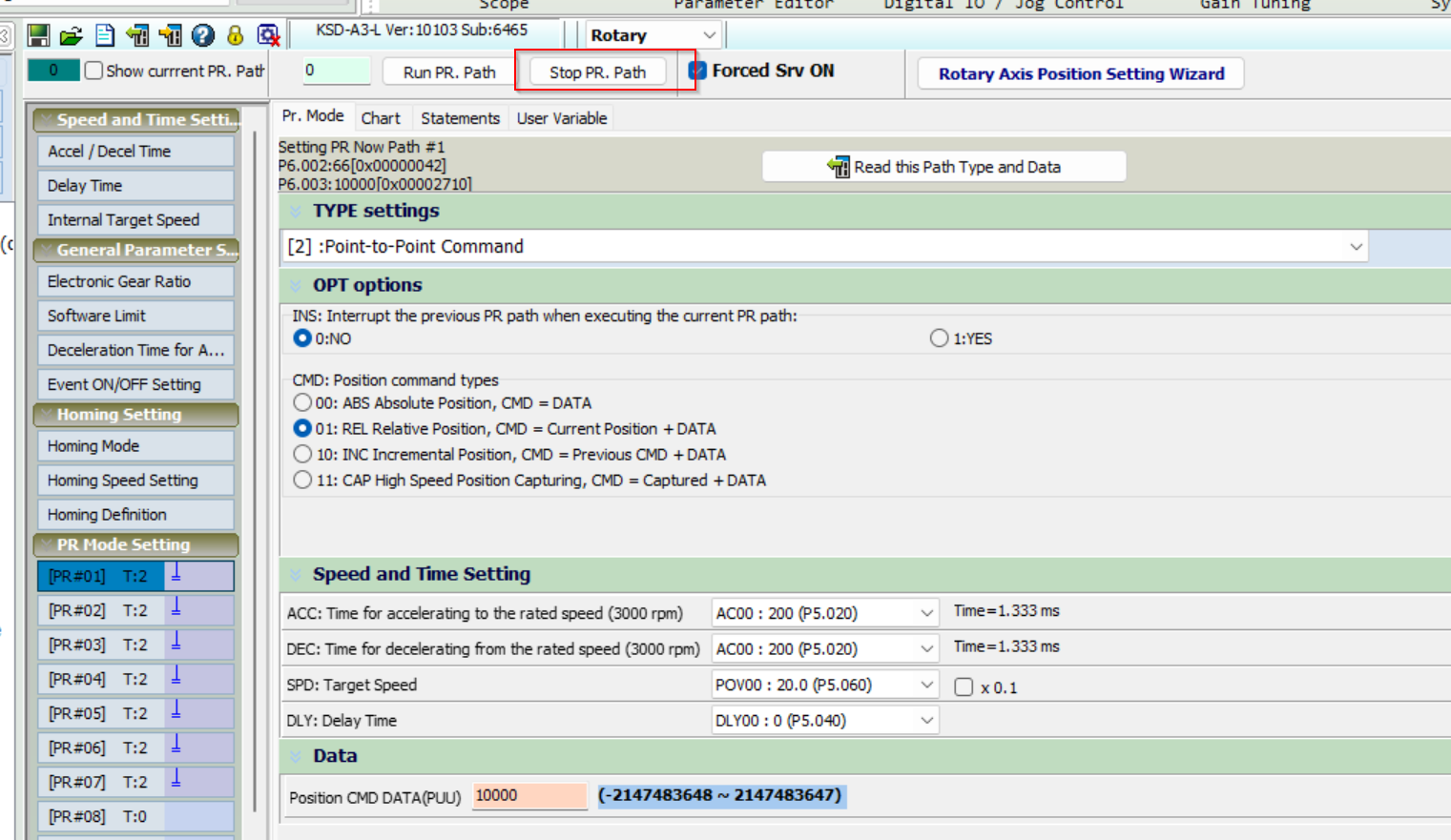Open help with the question mark icon

203,36
